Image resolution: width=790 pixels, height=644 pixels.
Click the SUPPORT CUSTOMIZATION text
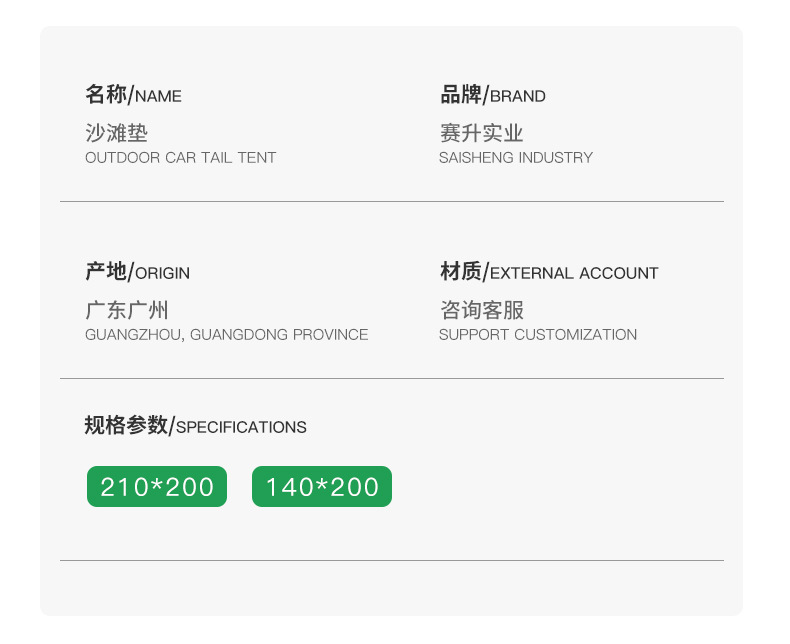[537, 335]
